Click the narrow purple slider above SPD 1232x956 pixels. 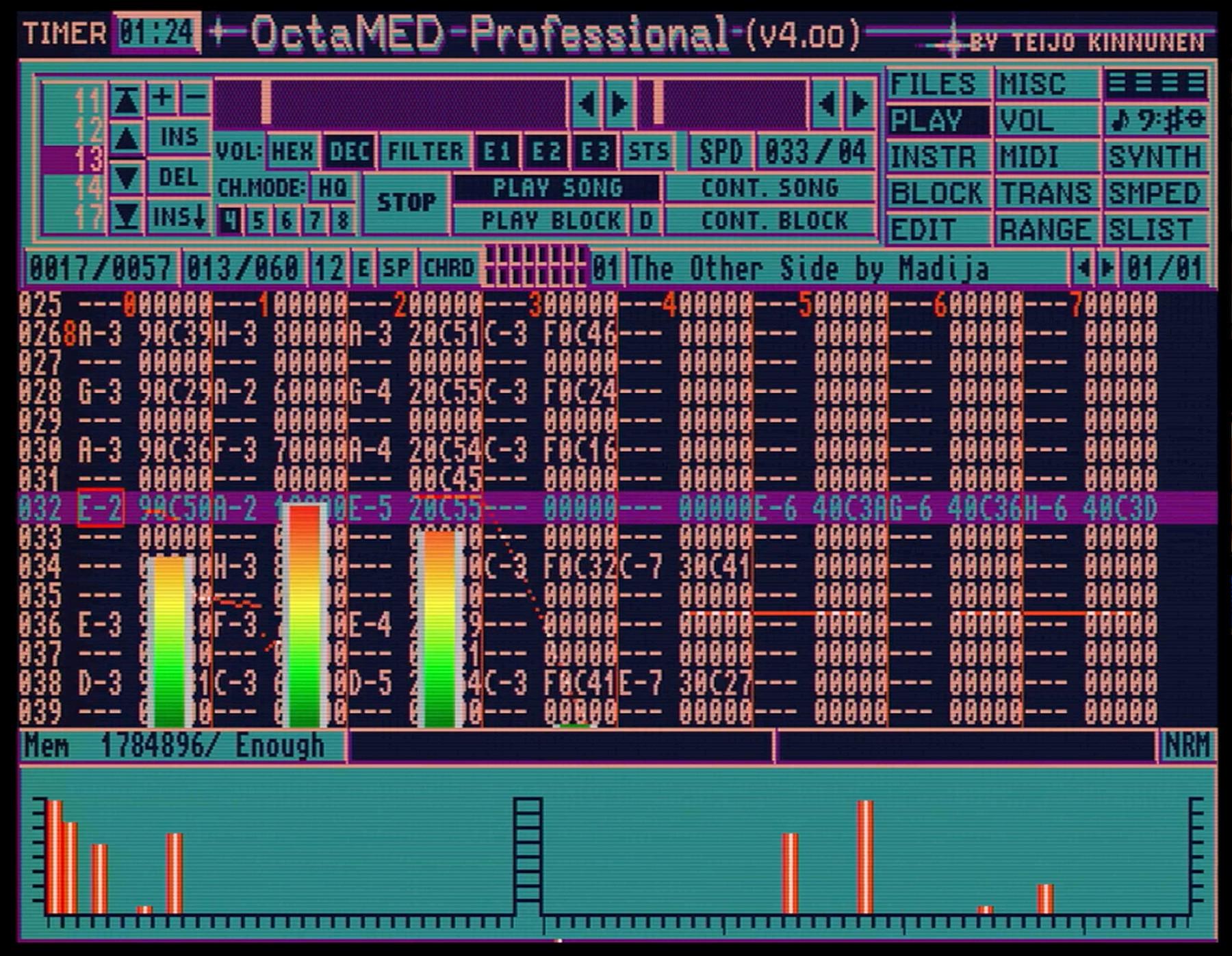[722, 103]
